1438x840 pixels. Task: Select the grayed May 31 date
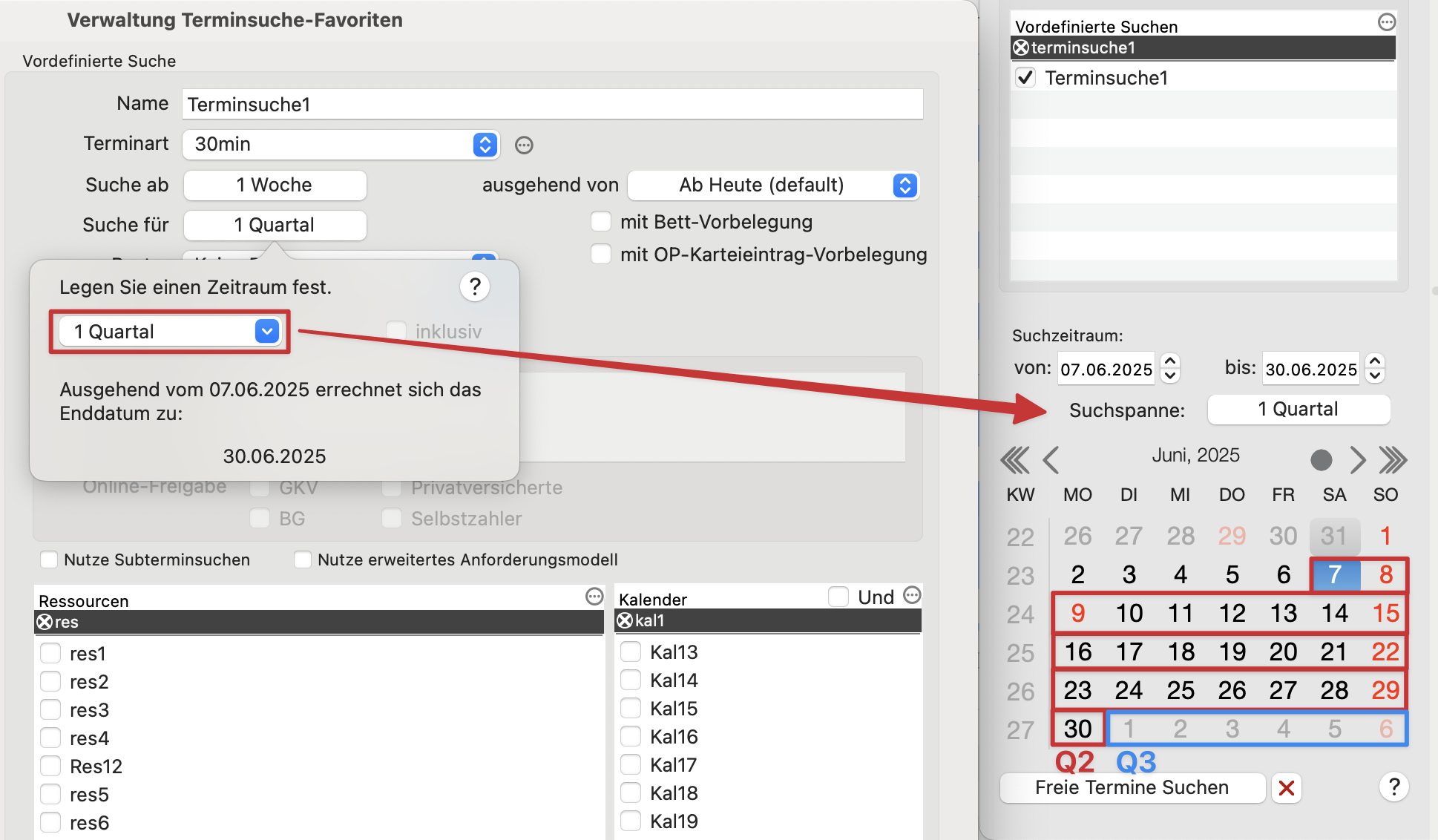(x=1334, y=536)
